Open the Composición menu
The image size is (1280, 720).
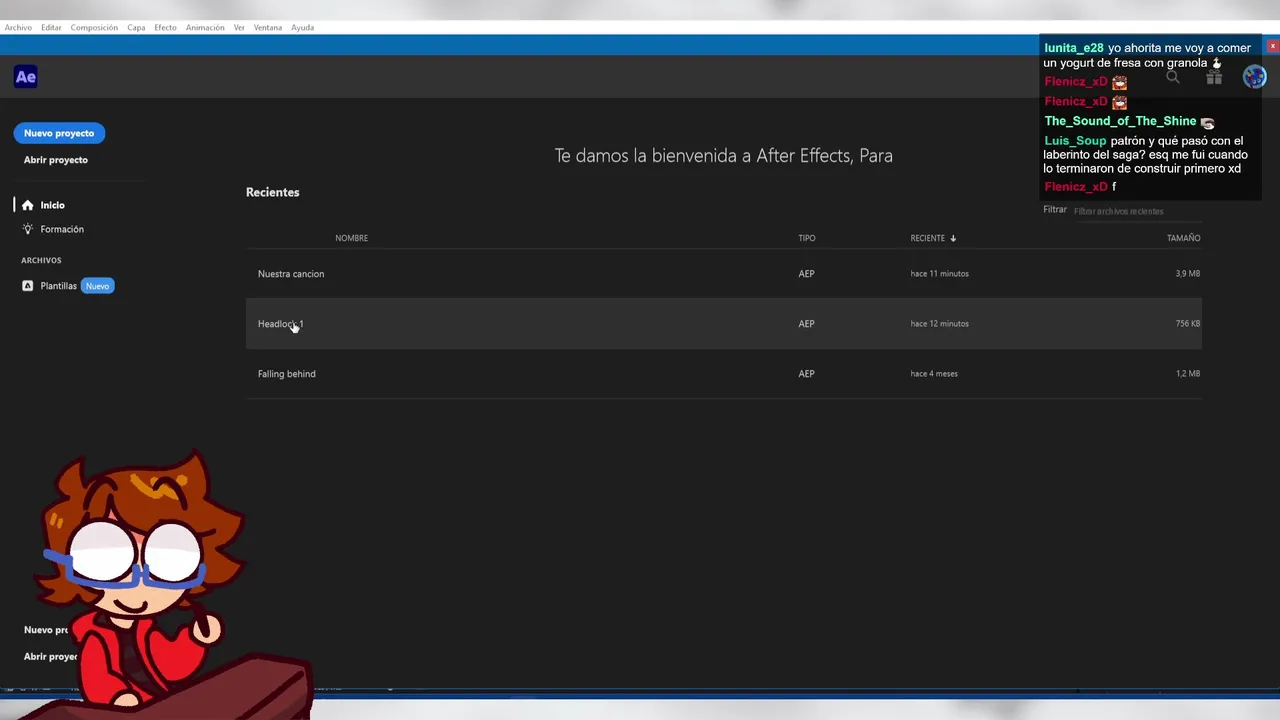point(94,27)
